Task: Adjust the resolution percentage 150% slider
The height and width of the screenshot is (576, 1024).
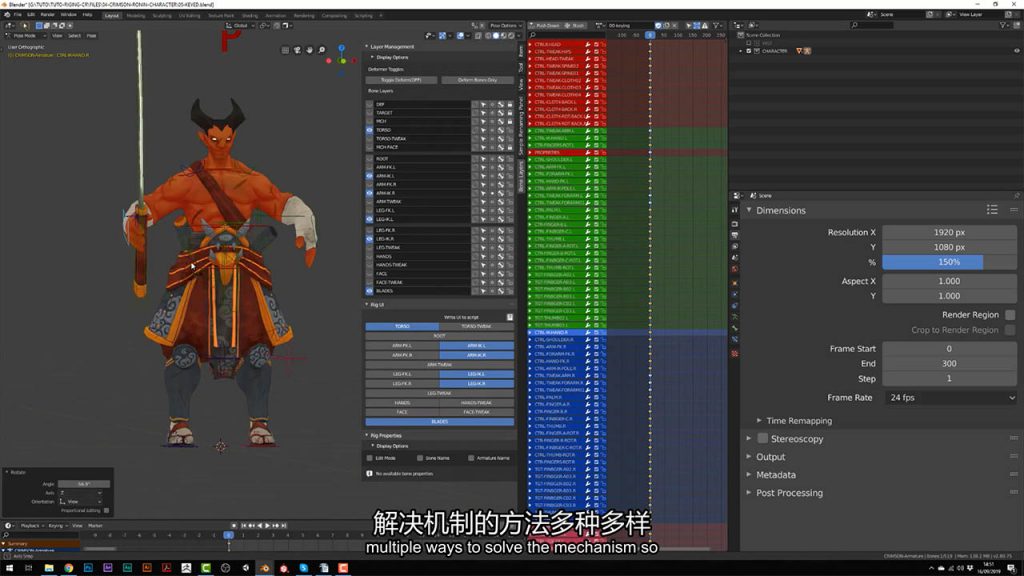Action: 950,262
